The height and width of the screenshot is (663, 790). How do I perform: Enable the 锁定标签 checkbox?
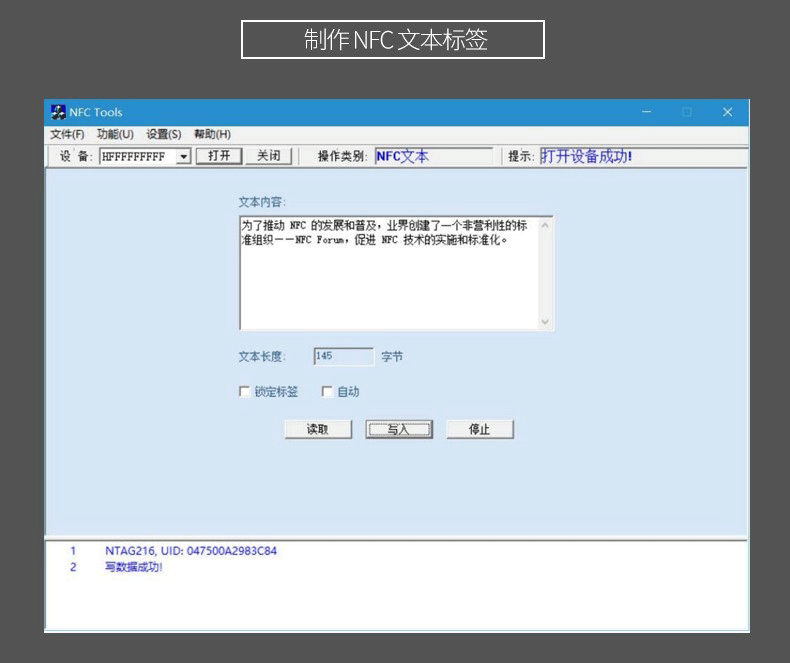pyautogui.click(x=244, y=391)
